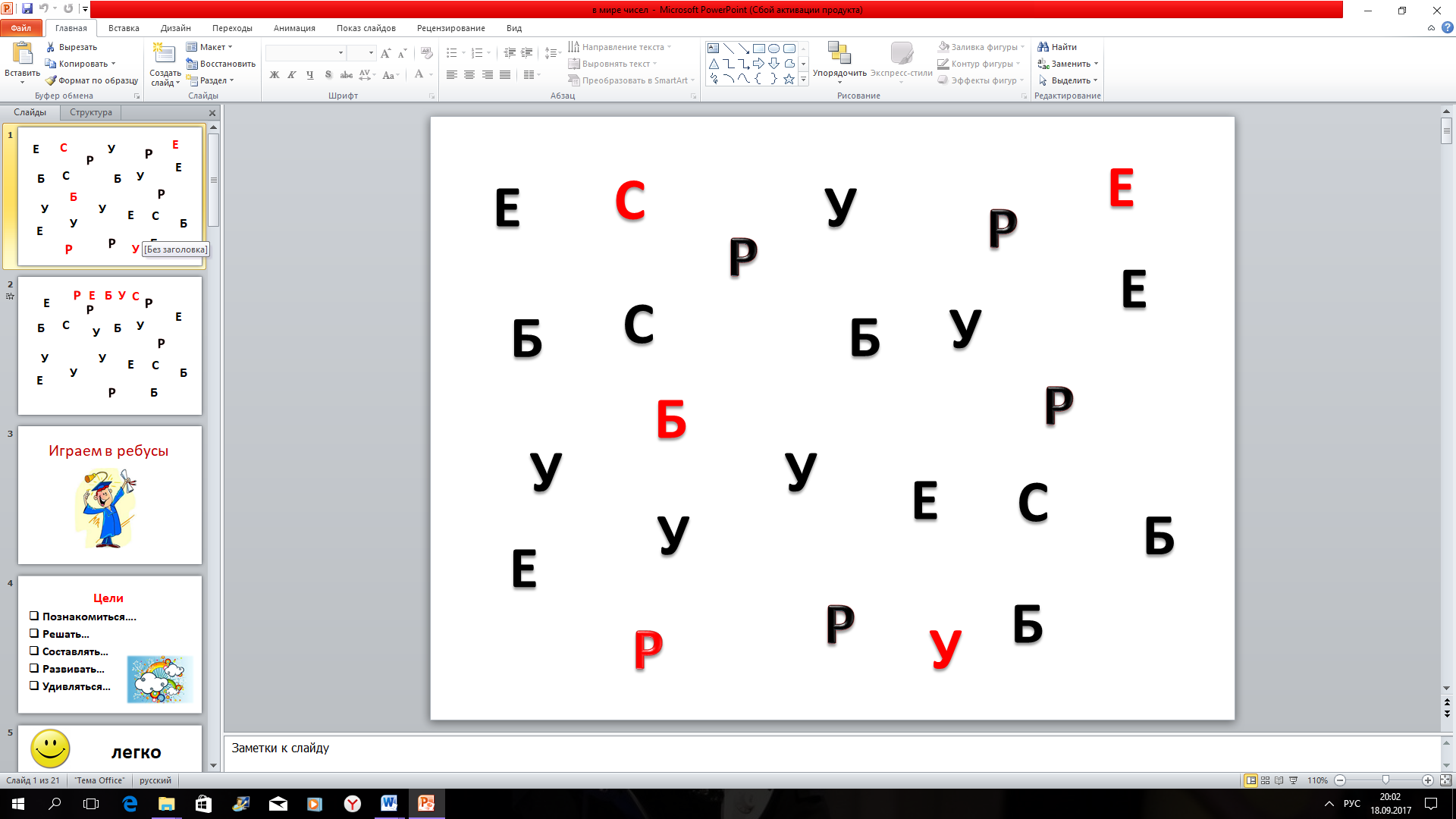The image size is (1456, 819).
Task: Switch to the Design (Дизайн) tab
Action: click(x=175, y=28)
